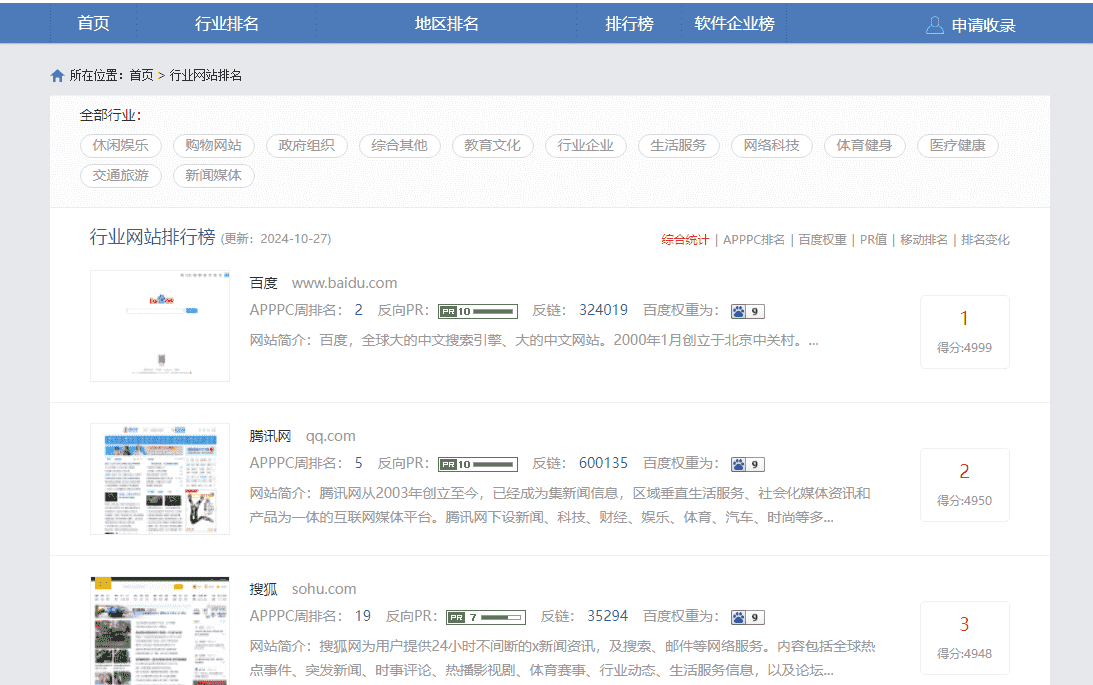Click the www.baidu.com address
Screen dimensions: 1093x685
click(344, 283)
